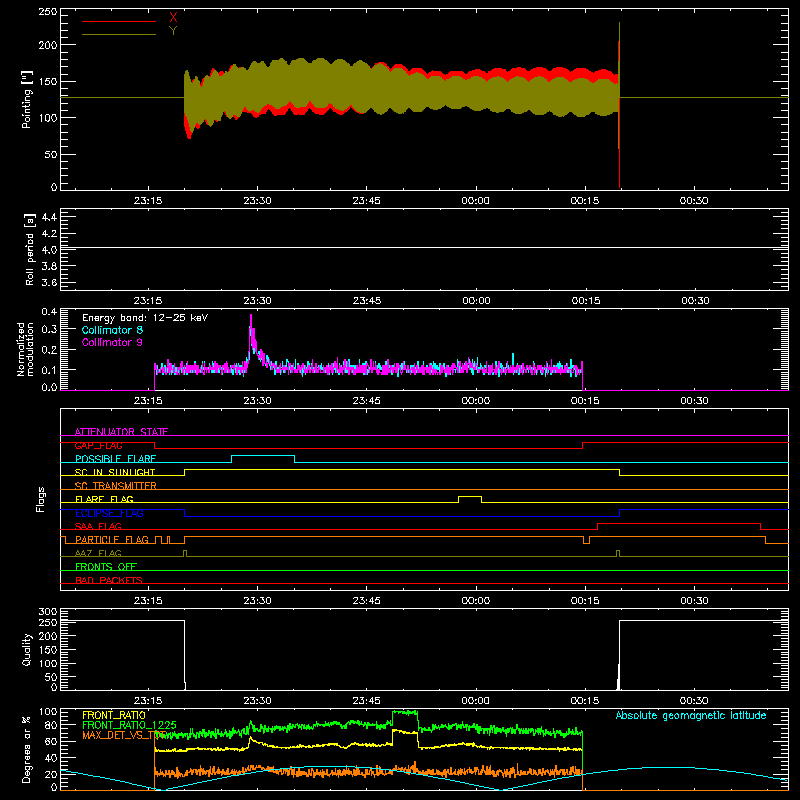
Task: Click 00:30 time label under Quality plot
Action: pyautogui.click(x=694, y=701)
